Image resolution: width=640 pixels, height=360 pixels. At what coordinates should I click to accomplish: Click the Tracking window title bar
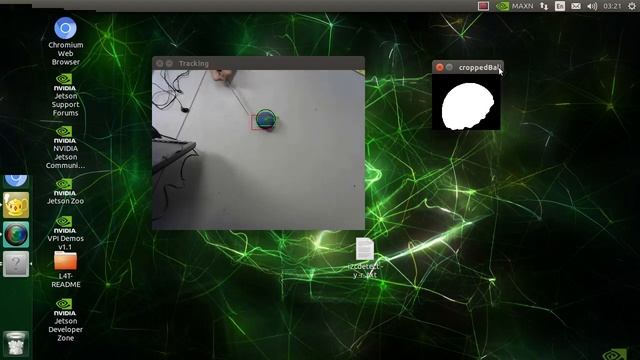click(258, 63)
